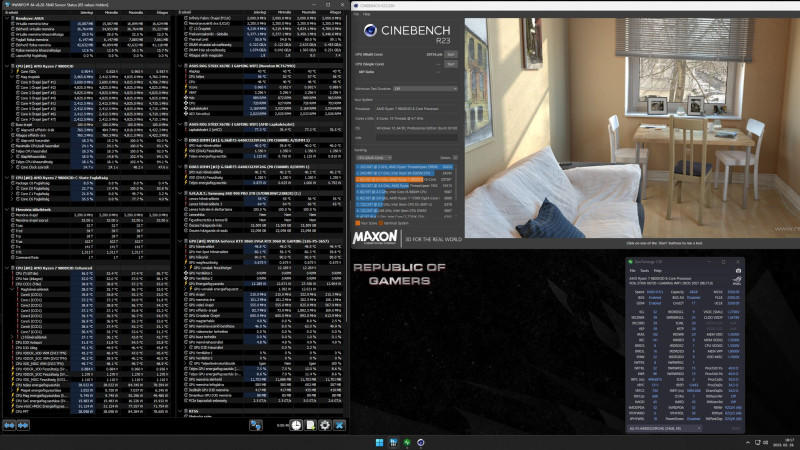
Task: Select CPU (Tctl/Tdie) temperature row
Action: coord(90,273)
